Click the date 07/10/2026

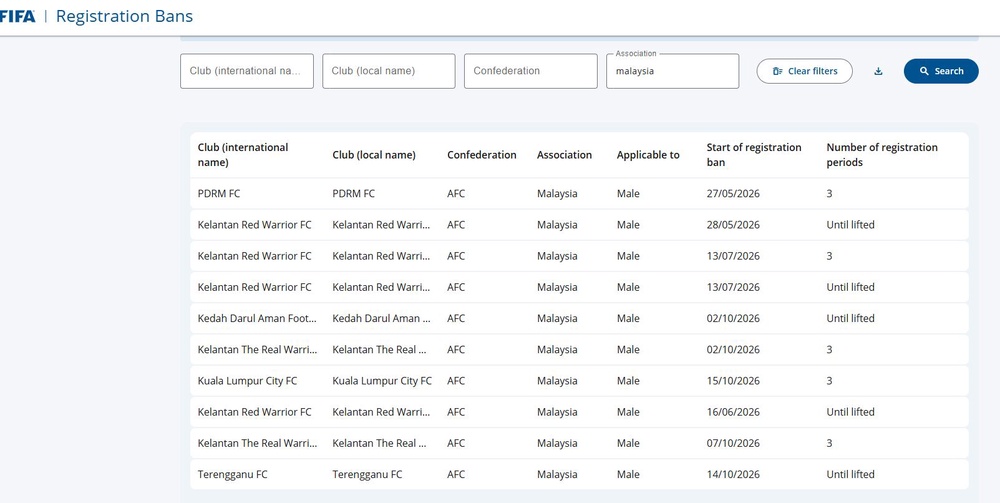pyautogui.click(x=733, y=444)
